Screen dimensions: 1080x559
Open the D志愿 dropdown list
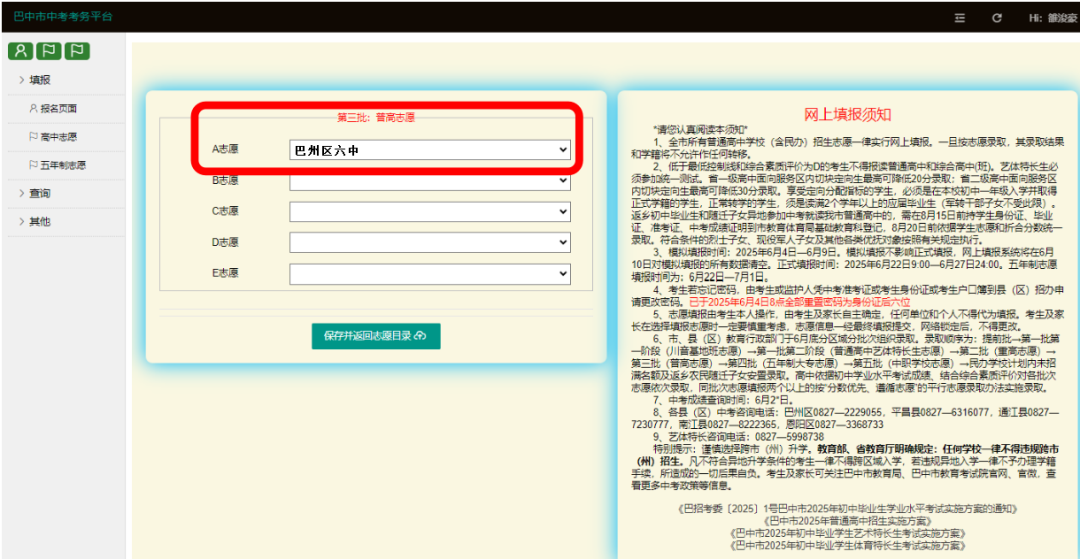[430, 243]
